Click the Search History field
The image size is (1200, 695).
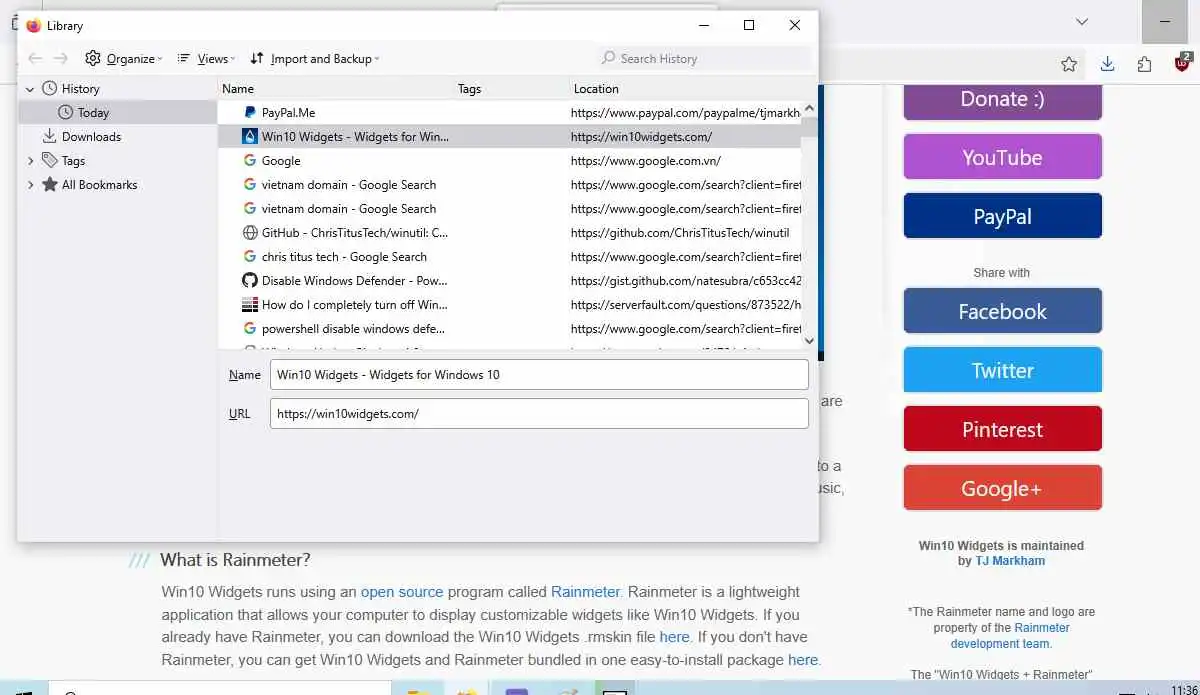[x=705, y=59]
